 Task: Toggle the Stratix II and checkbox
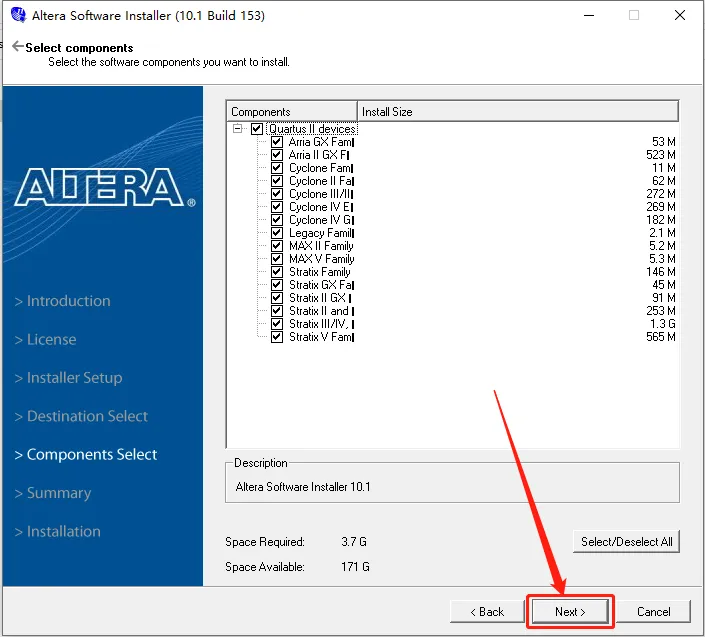coord(277,312)
